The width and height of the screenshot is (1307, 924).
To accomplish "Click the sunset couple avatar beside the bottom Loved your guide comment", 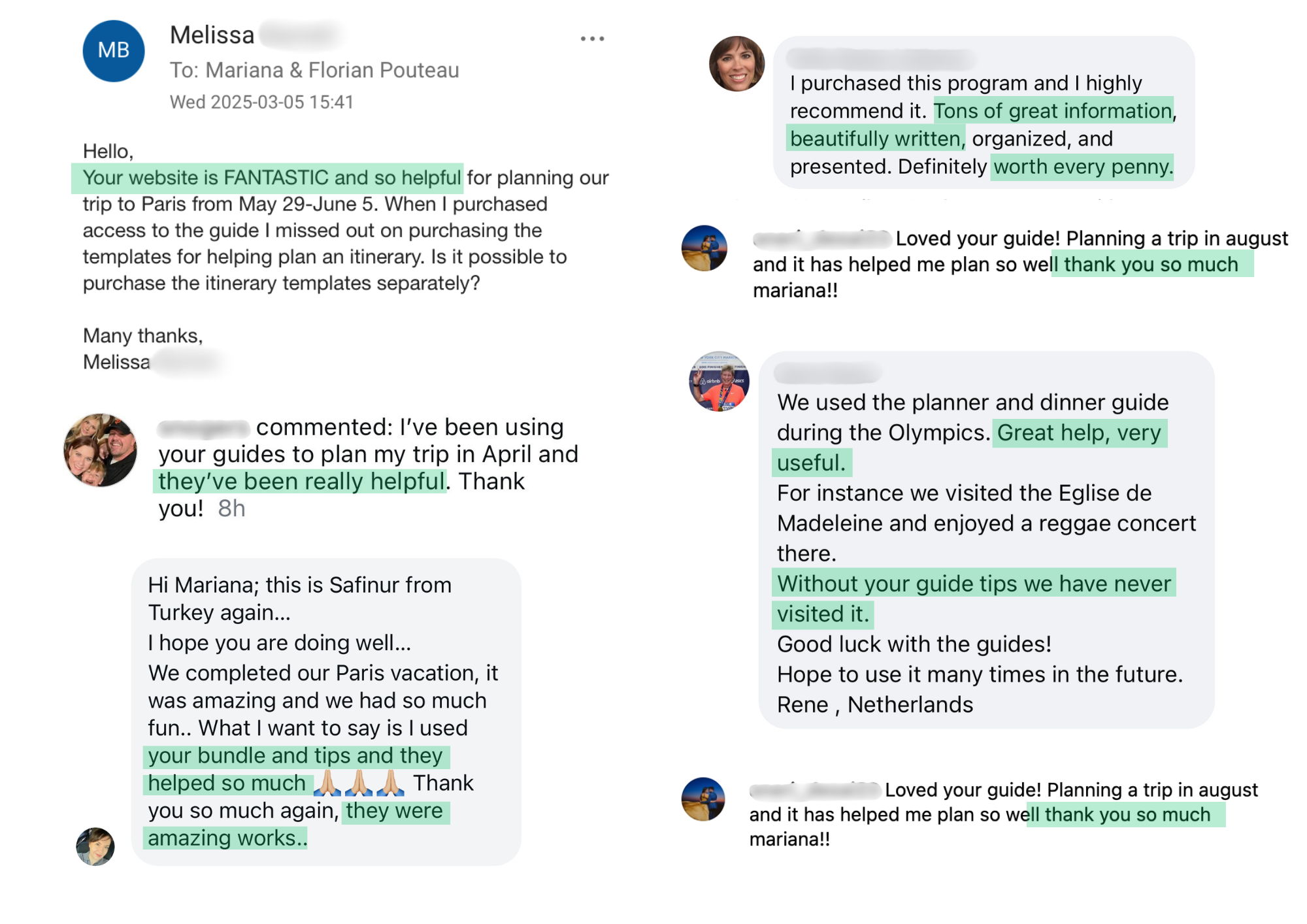I will pyautogui.click(x=704, y=799).
